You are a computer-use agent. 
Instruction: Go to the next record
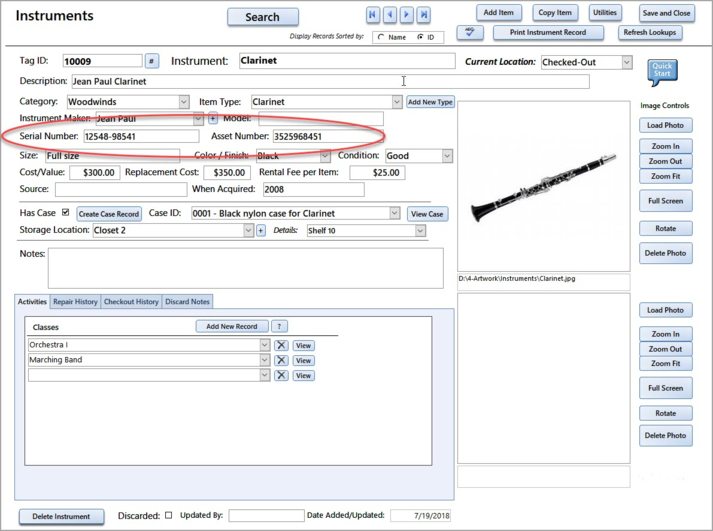pos(407,15)
